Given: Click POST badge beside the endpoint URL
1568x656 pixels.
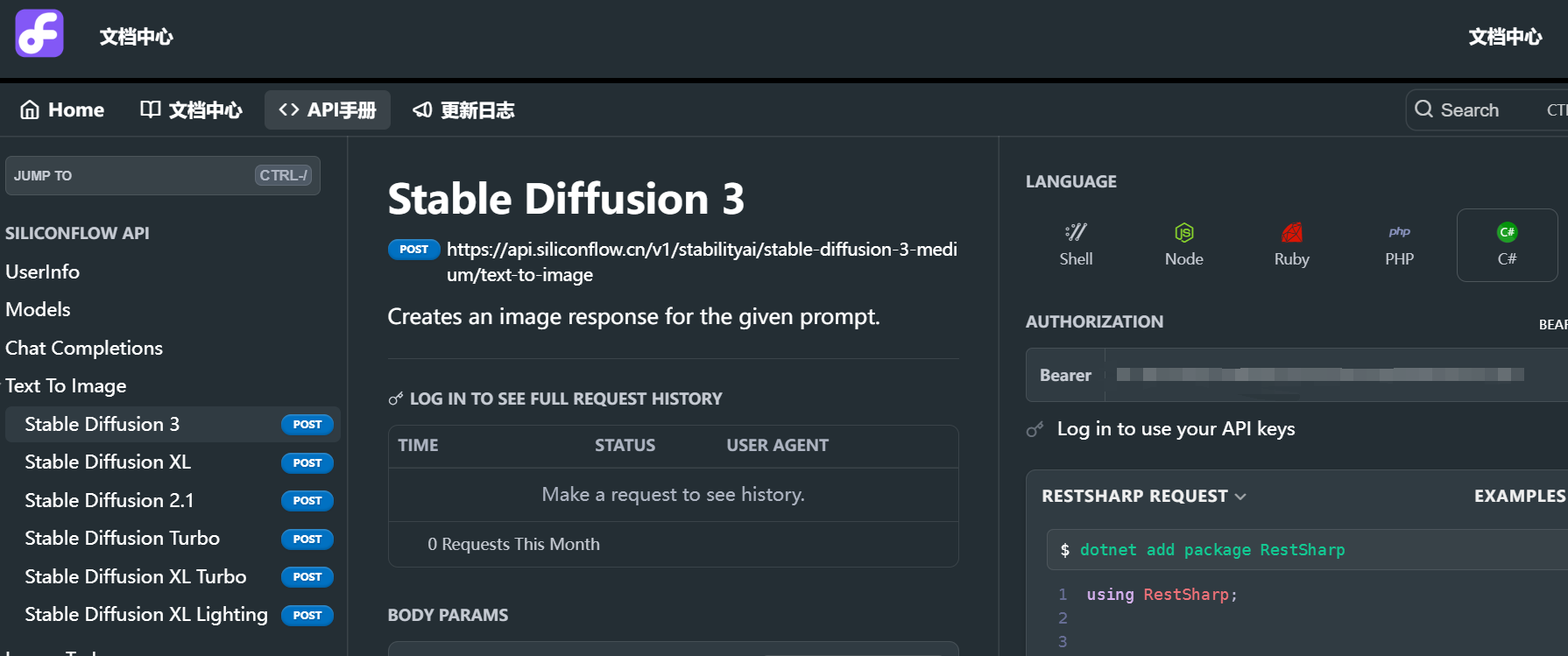Looking at the screenshot, I should (413, 250).
